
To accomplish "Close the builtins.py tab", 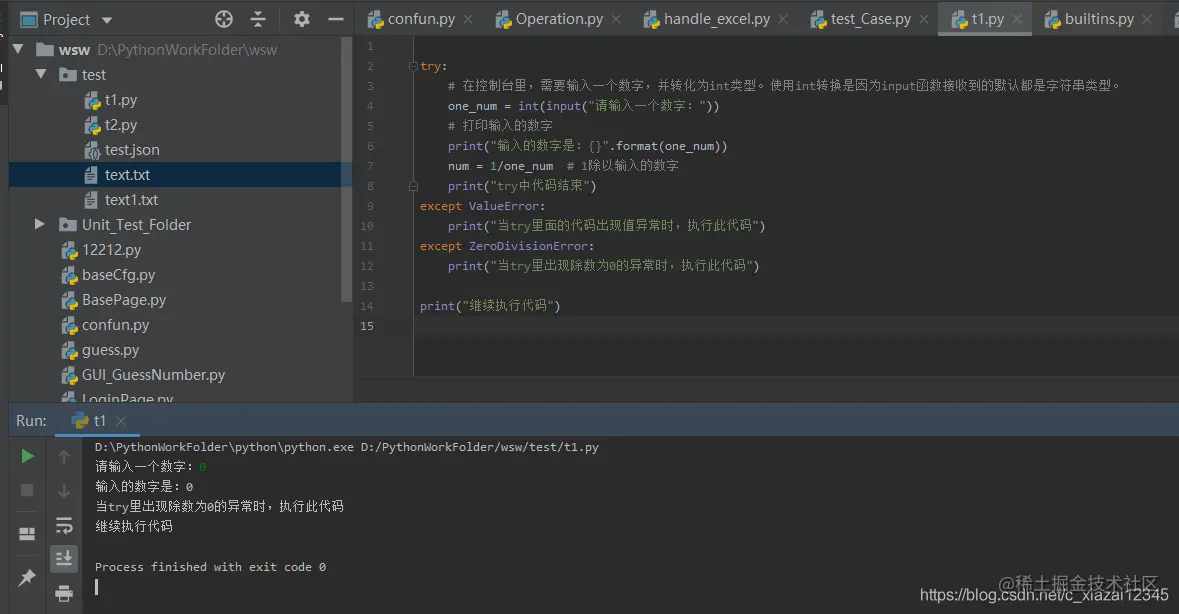I will coord(1147,20).
